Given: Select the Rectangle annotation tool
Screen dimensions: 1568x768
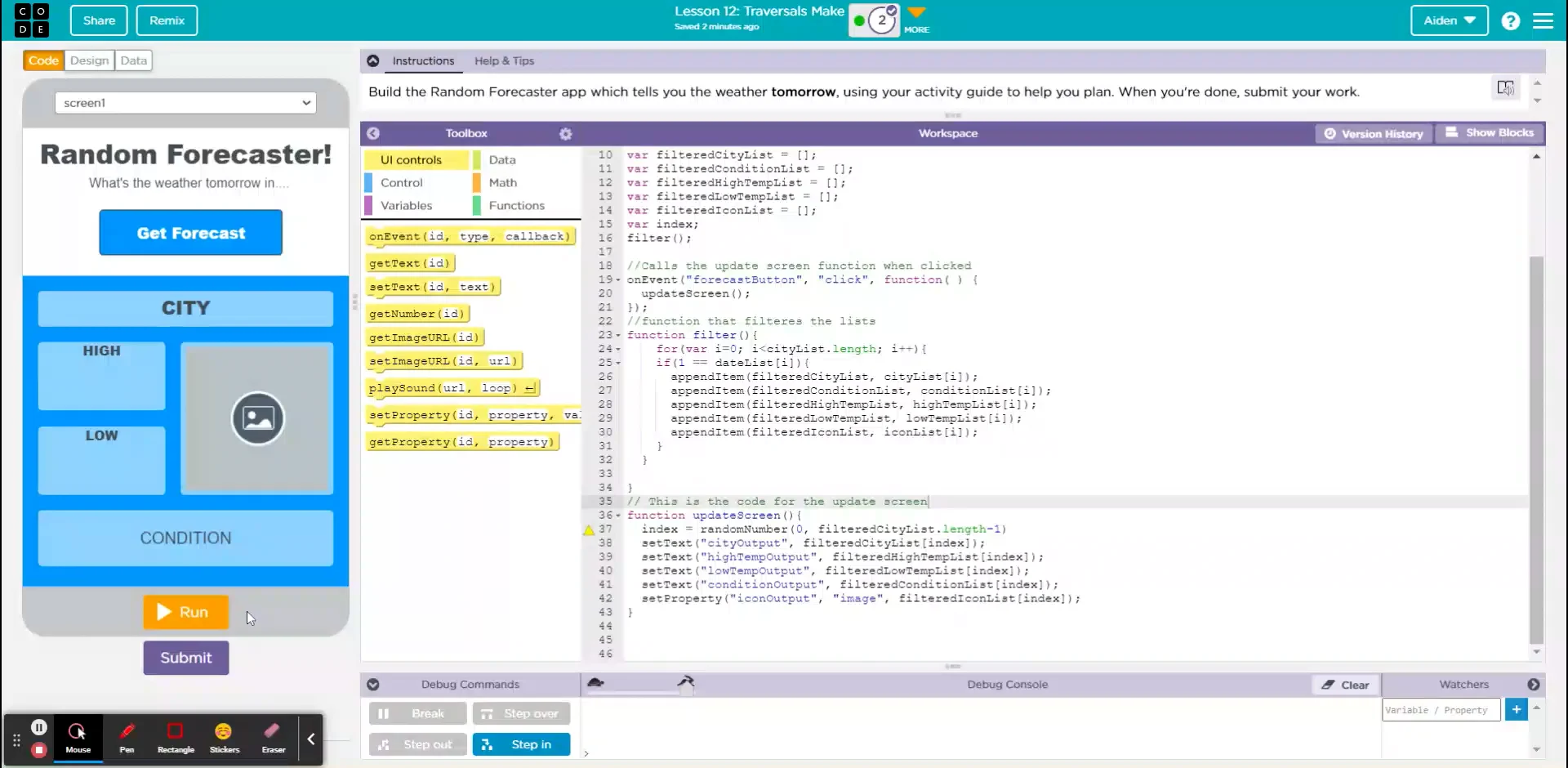Looking at the screenshot, I should 175,738.
